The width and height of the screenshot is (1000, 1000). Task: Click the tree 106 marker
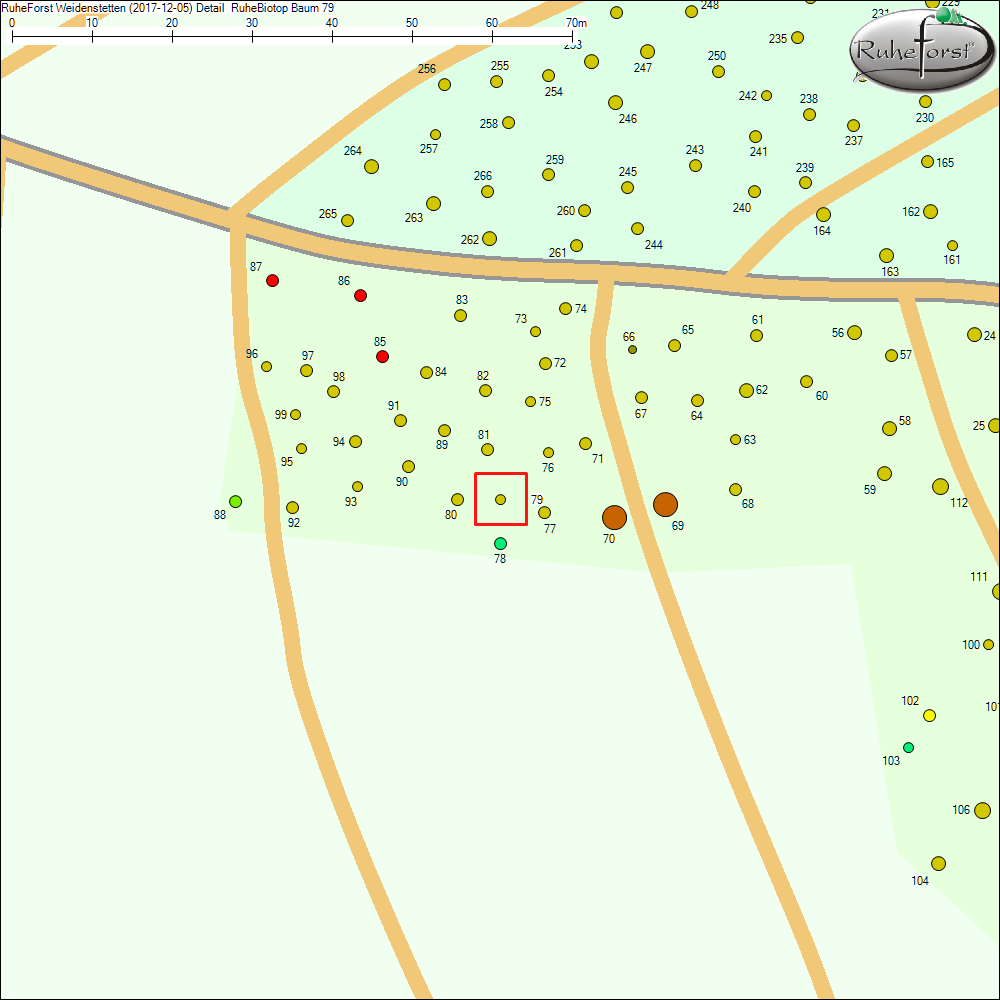(982, 810)
